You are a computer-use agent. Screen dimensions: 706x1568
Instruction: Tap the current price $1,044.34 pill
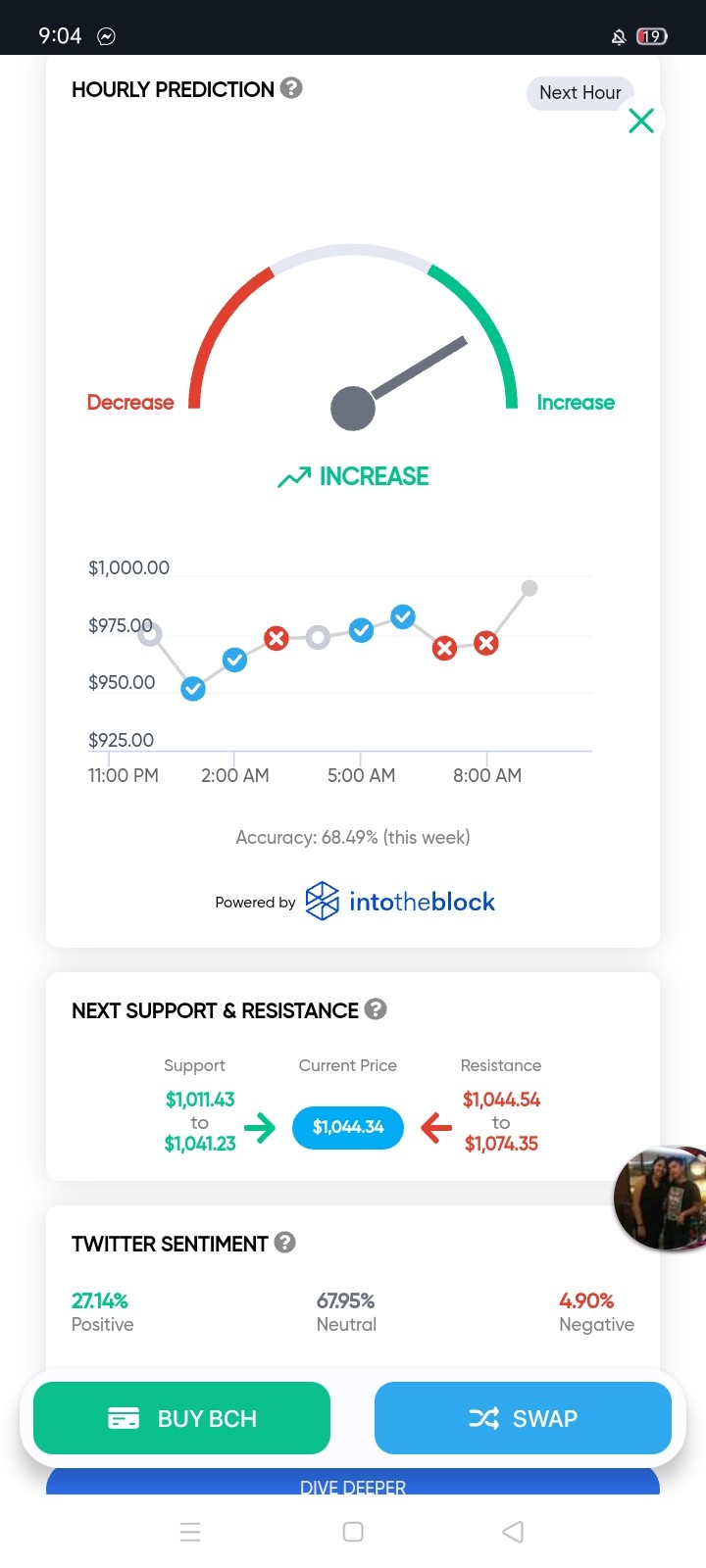pos(348,1127)
